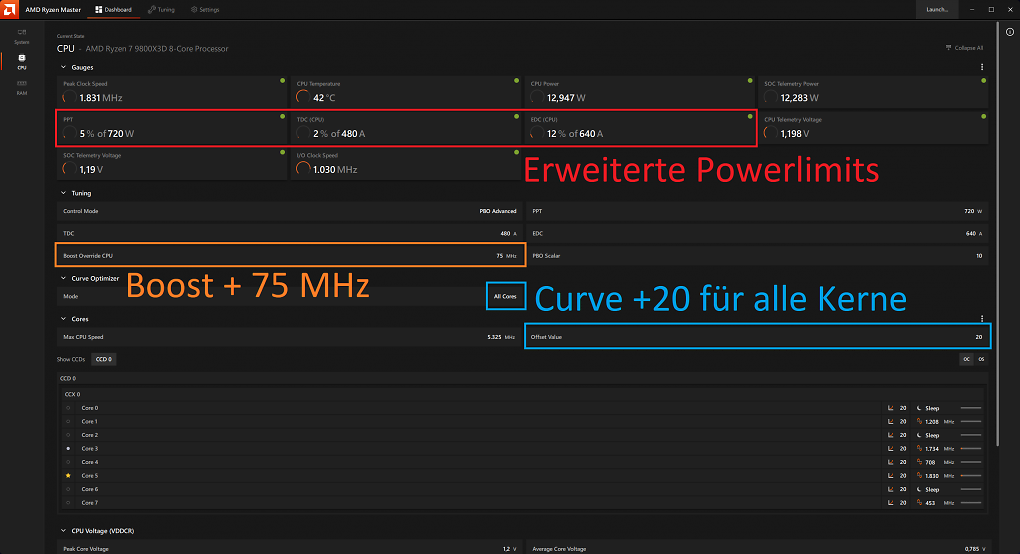Viewport: 1020px width, 554px height.
Task: Click the Tuning TDC 480 A row
Action: coord(289,233)
